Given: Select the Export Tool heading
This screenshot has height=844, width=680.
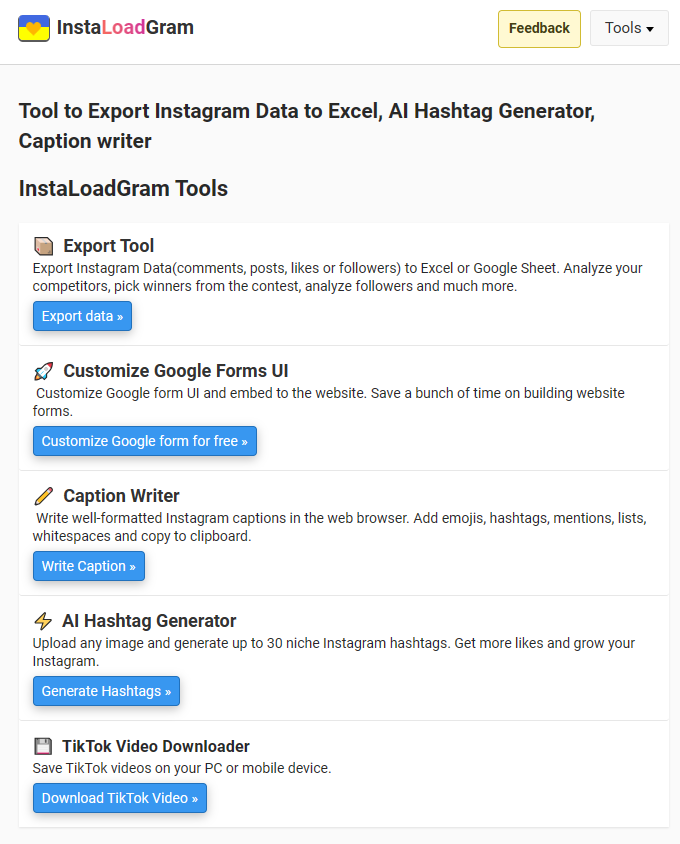Looking at the screenshot, I should click(108, 246).
